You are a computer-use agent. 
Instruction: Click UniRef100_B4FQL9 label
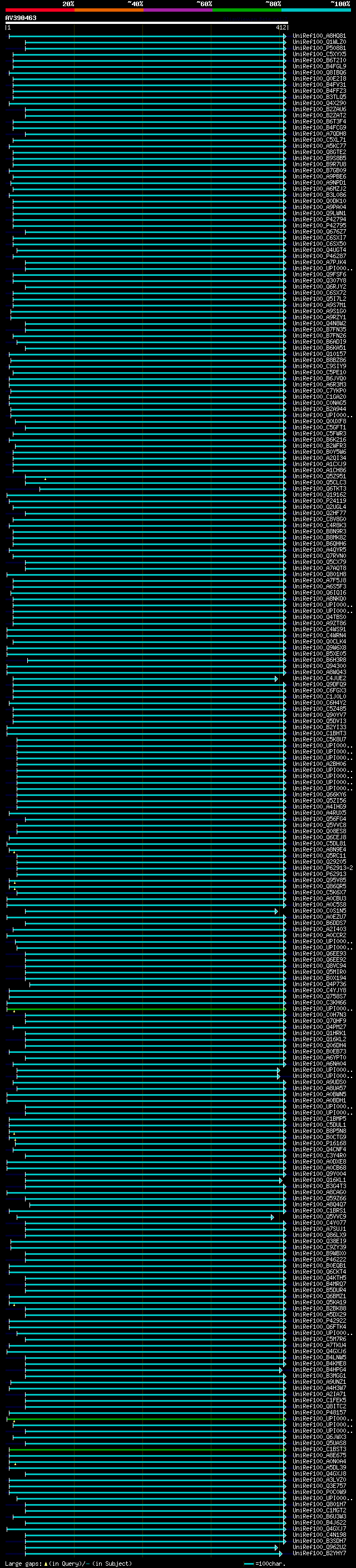[x=319, y=66]
